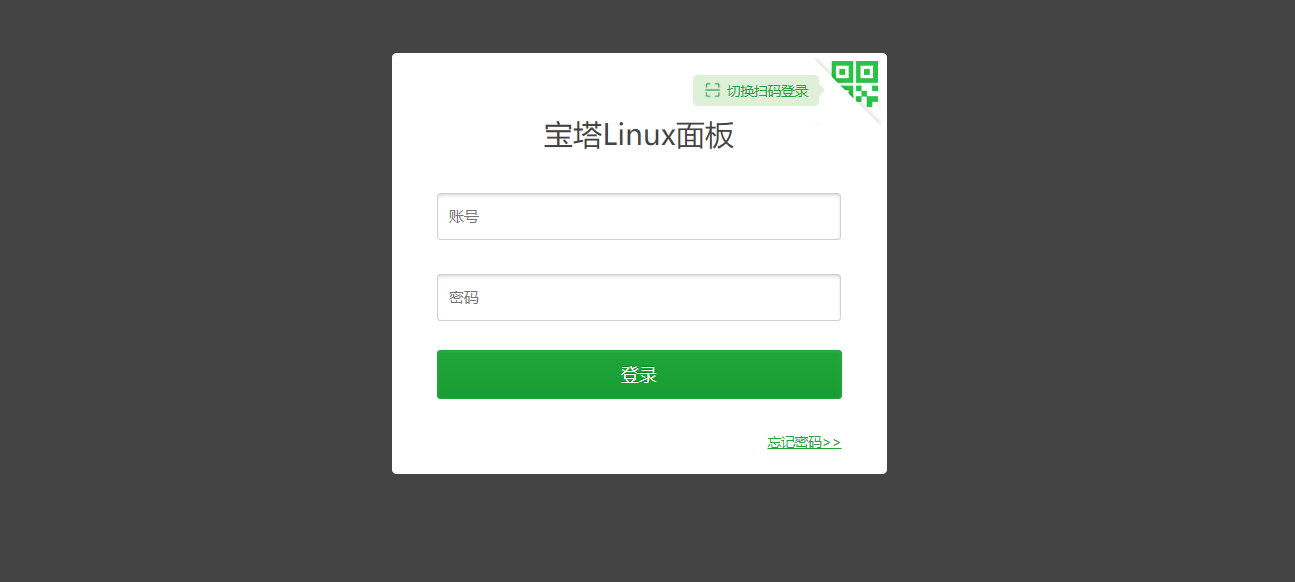The height and width of the screenshot is (582, 1295).
Task: Click the pointer arrow of the scan-login tooltip
Action: 822,90
